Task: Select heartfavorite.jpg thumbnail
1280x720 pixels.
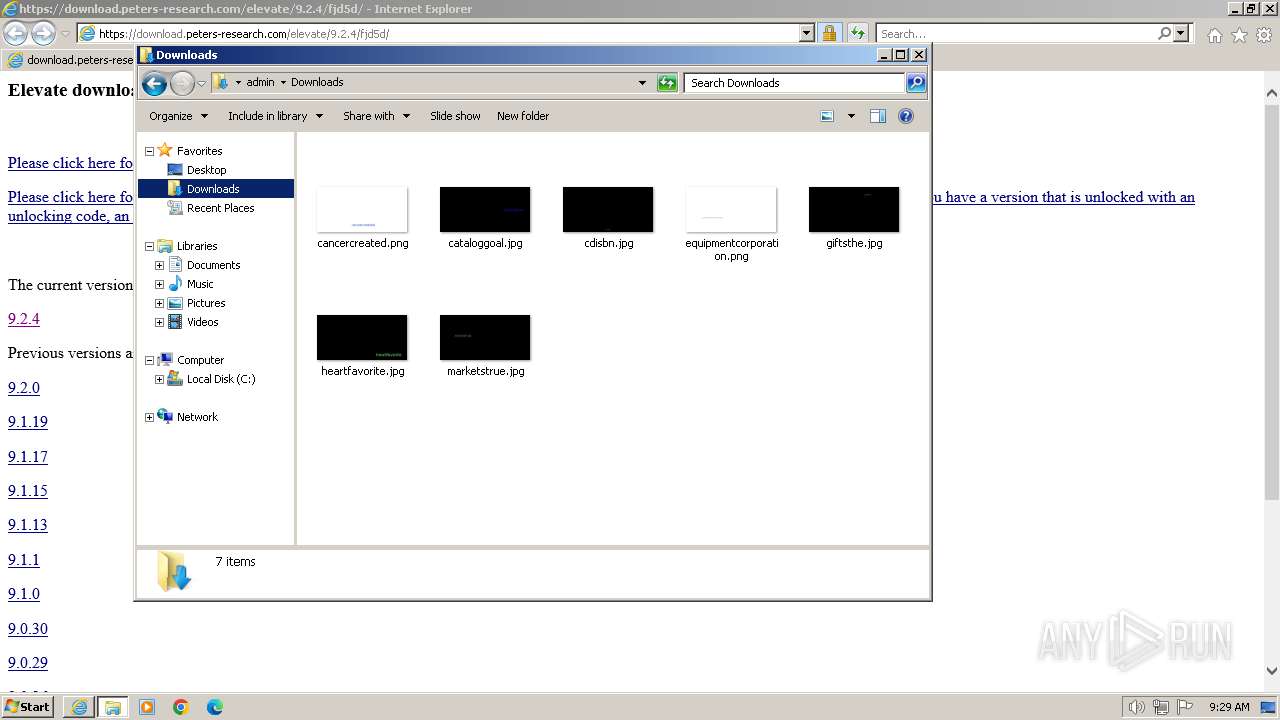Action: [x=362, y=338]
